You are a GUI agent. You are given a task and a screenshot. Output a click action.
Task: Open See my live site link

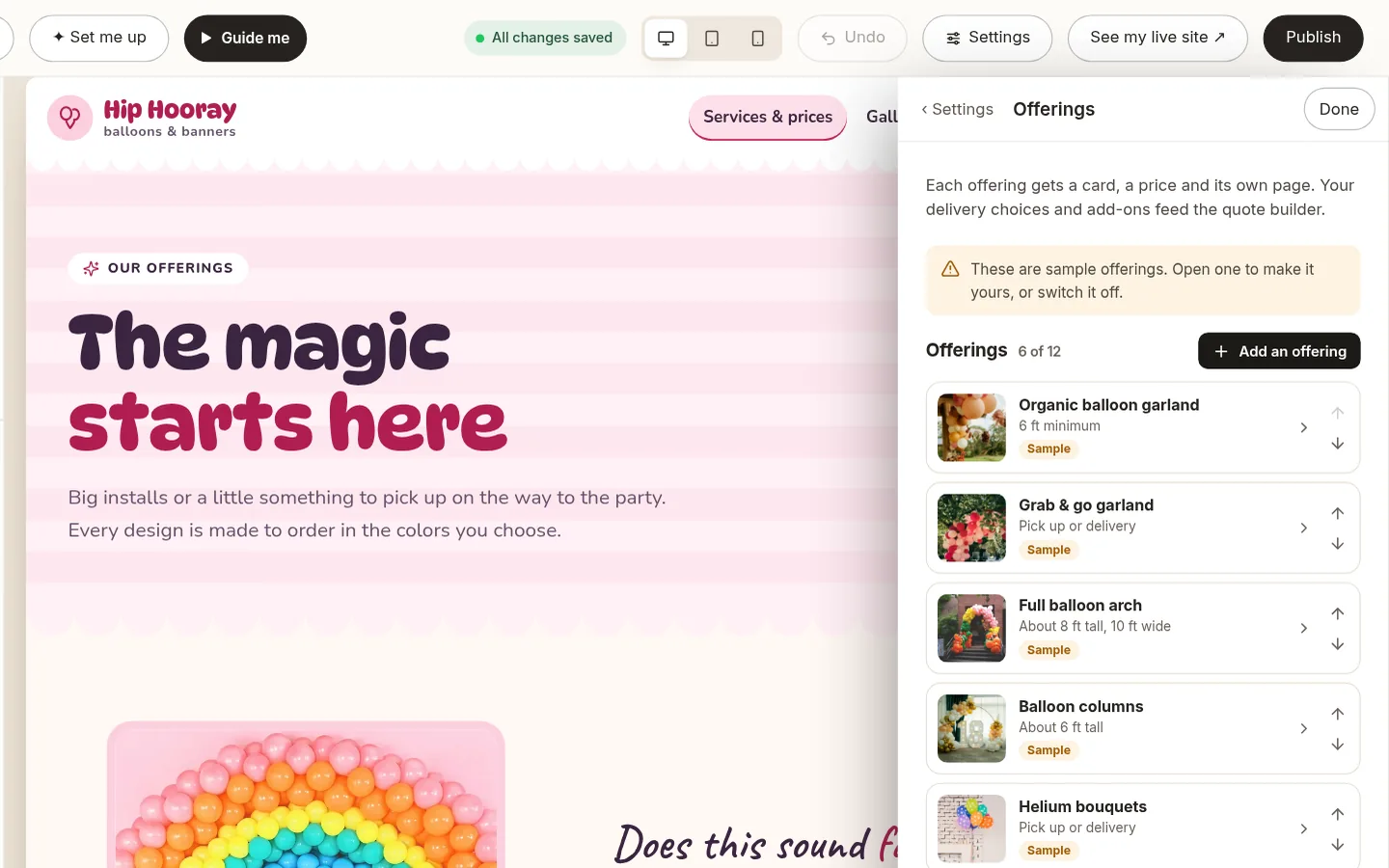1157,38
